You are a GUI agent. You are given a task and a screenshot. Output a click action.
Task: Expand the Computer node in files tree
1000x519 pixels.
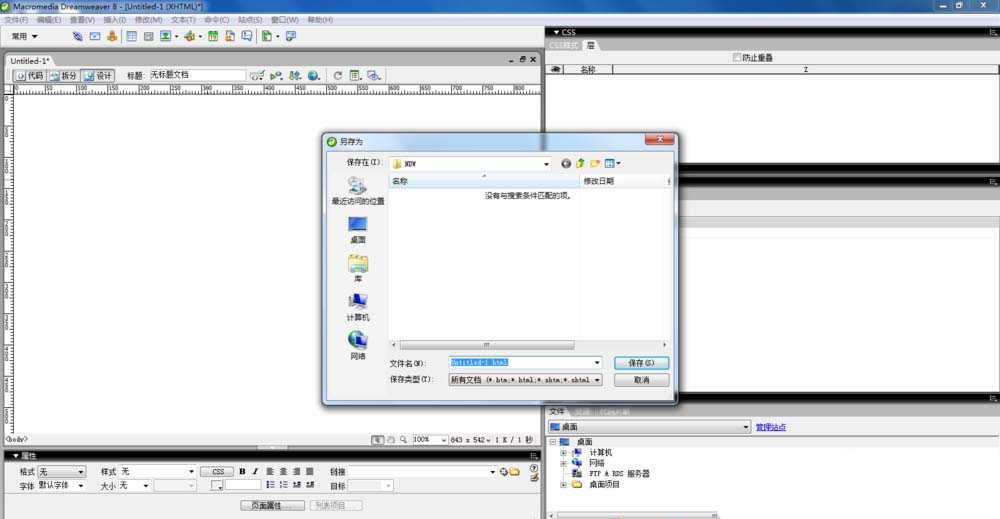pos(563,453)
